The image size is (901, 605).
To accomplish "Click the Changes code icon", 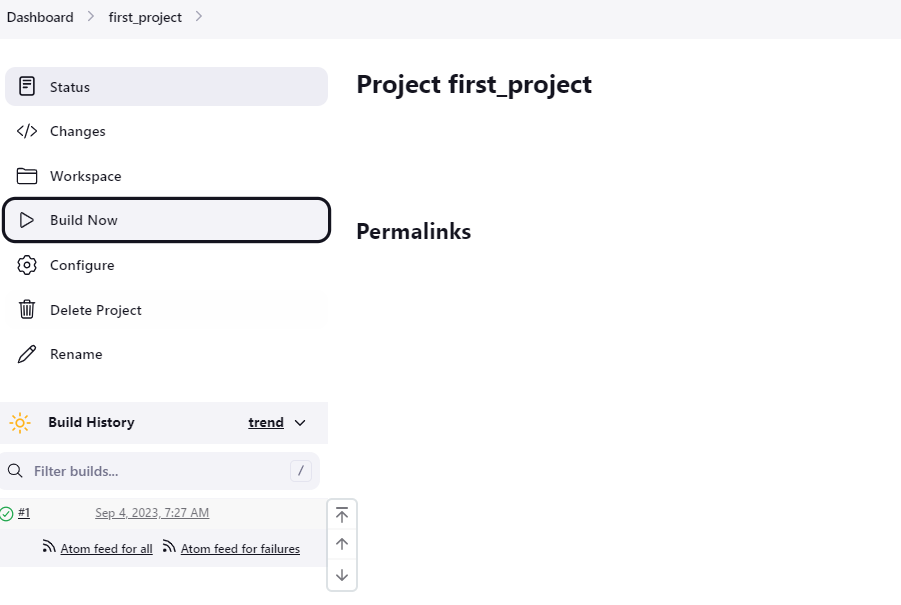I will click(27, 131).
